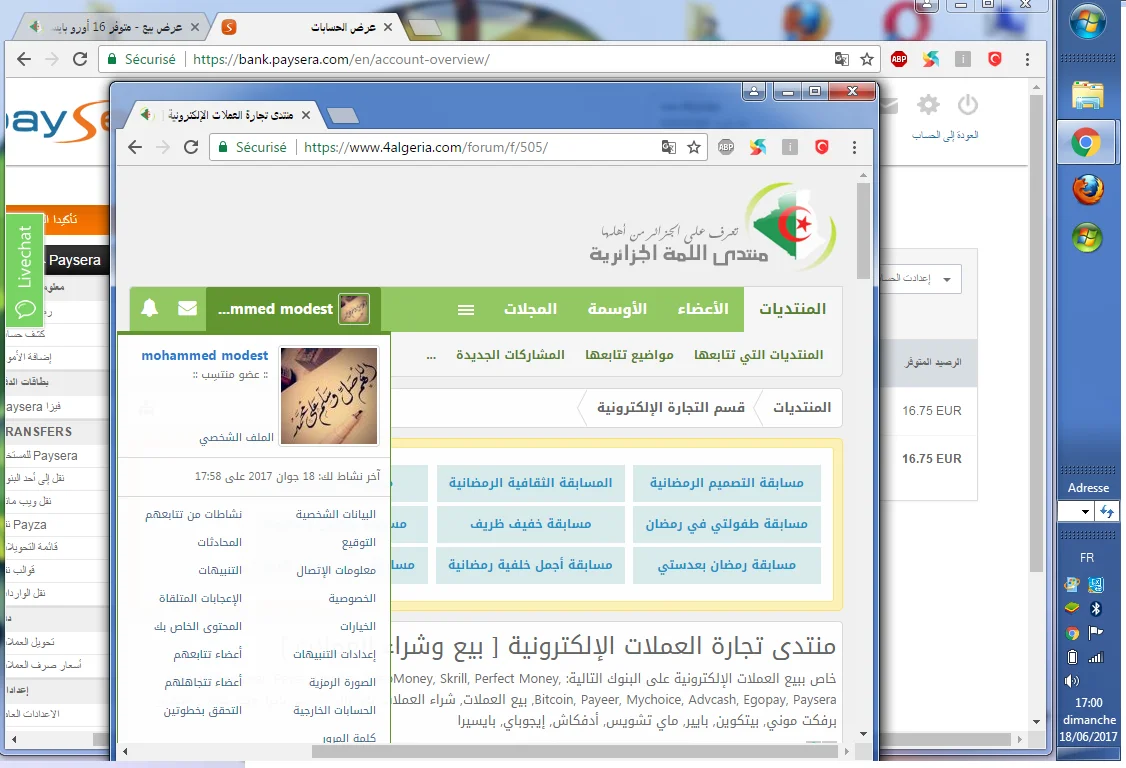1126x768 pixels.
Task: Click the volume speaker icon in system tray
Action: click(x=1073, y=681)
